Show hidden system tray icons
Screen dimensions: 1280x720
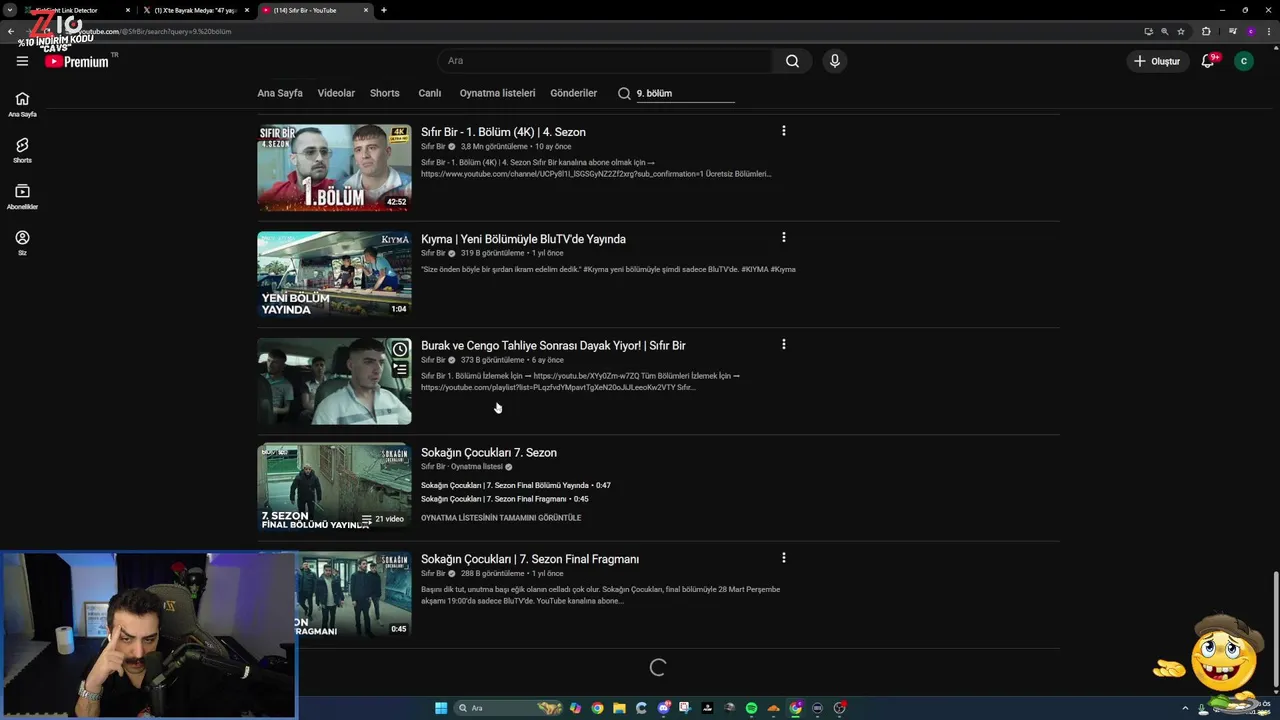[1185, 708]
